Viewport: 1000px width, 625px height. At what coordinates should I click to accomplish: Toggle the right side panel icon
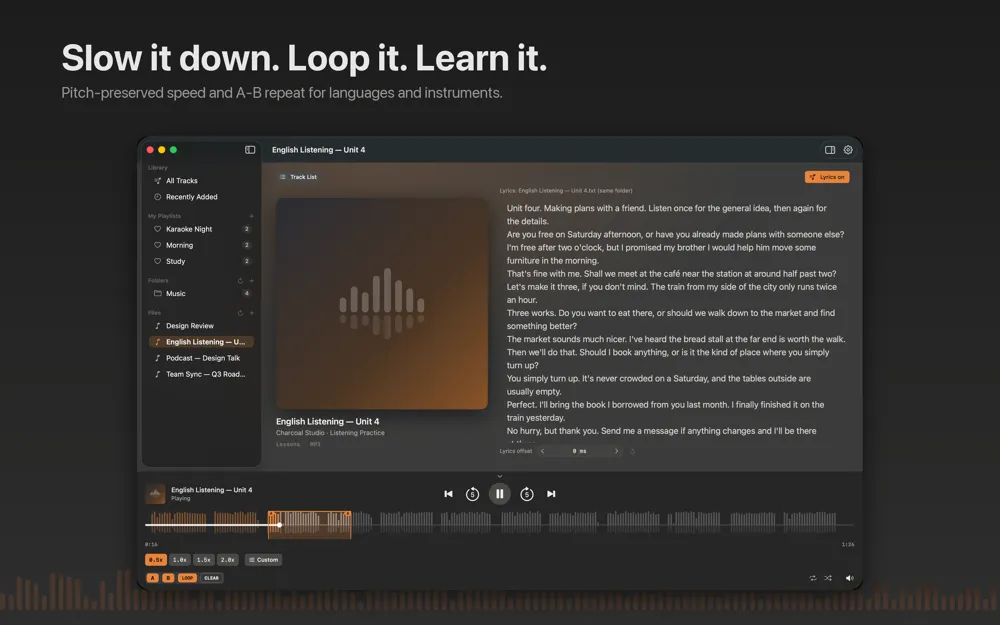pos(830,150)
